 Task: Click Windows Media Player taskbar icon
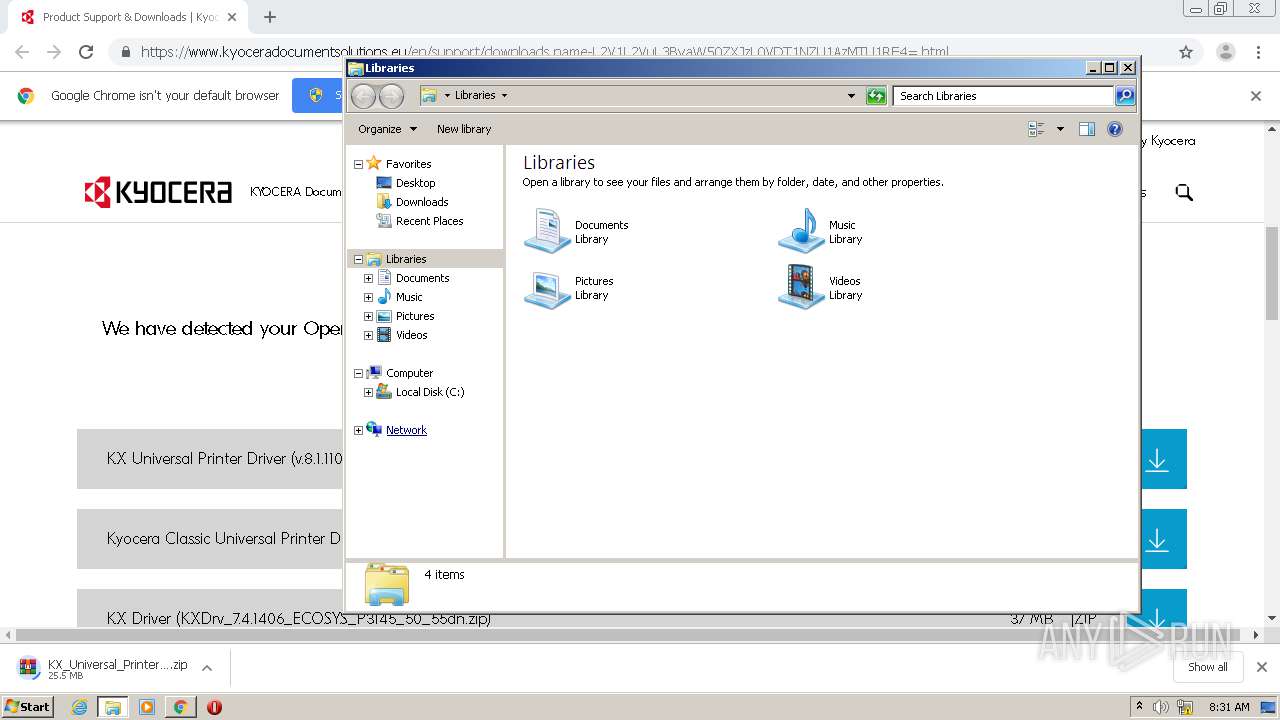pyautogui.click(x=146, y=707)
